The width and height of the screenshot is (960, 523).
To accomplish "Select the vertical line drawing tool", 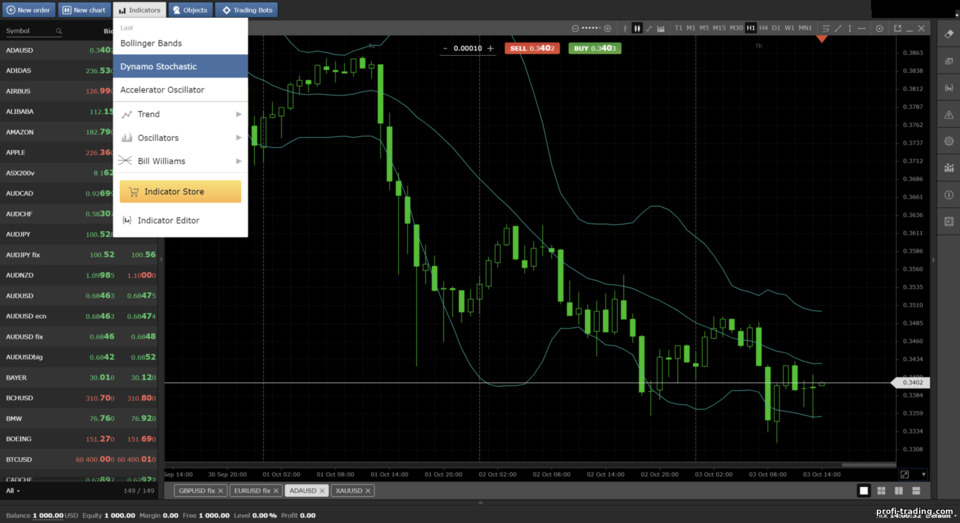I will coord(850,28).
